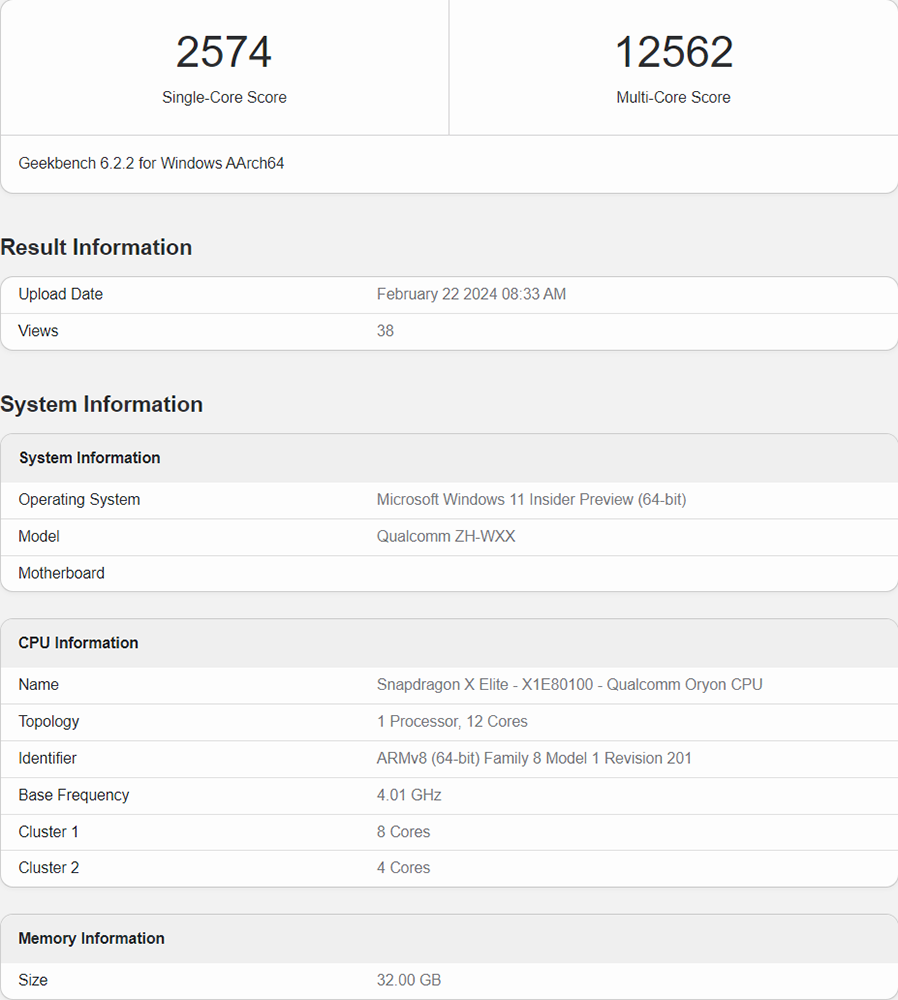Click the Cluster 2 value 4 Cores
Screen dimensions: 898x1000
(403, 867)
